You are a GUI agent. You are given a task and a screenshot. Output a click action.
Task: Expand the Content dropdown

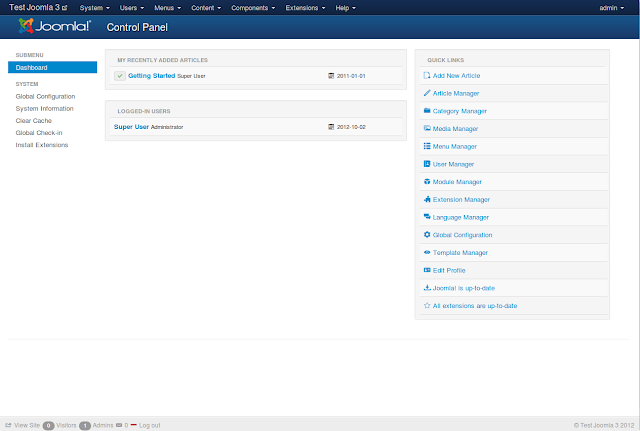pyautogui.click(x=206, y=8)
